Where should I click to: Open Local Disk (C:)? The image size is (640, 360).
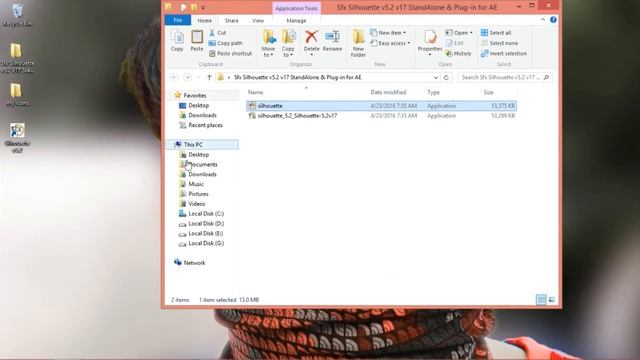click(206, 214)
